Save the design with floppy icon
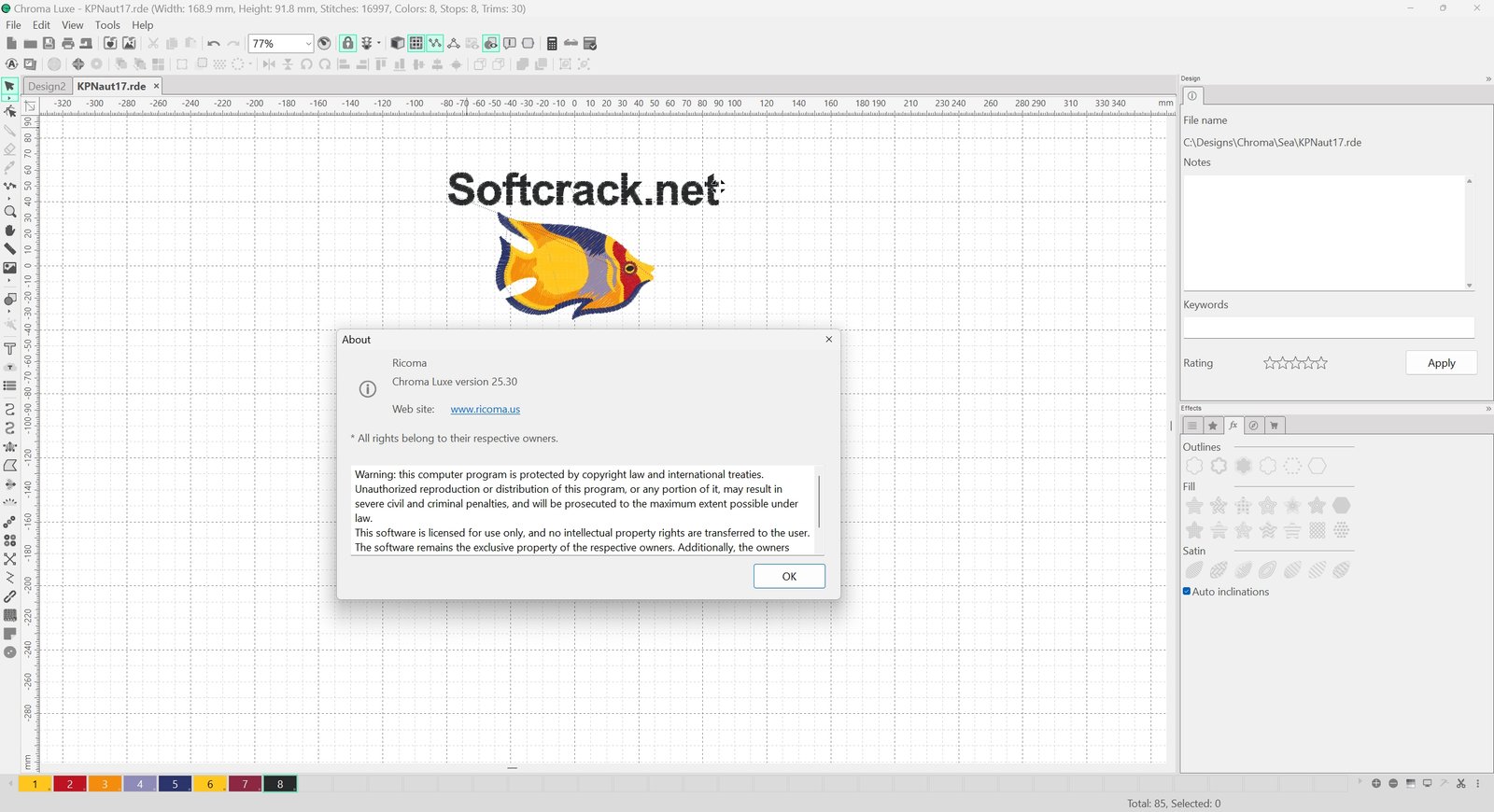Screen dimensions: 1494x812 tap(49, 43)
